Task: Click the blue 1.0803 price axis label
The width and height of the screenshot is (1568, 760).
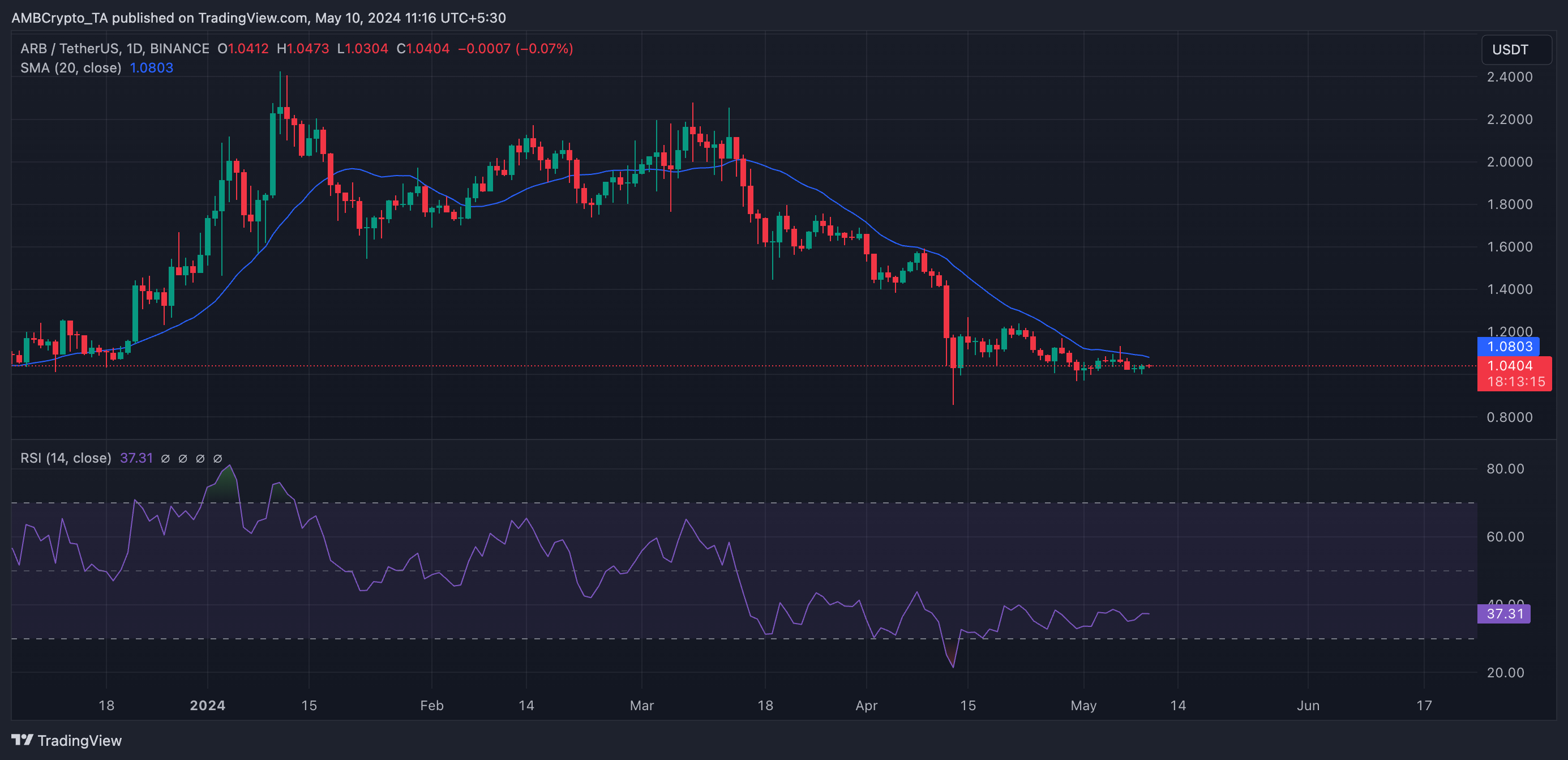Action: coord(1508,347)
